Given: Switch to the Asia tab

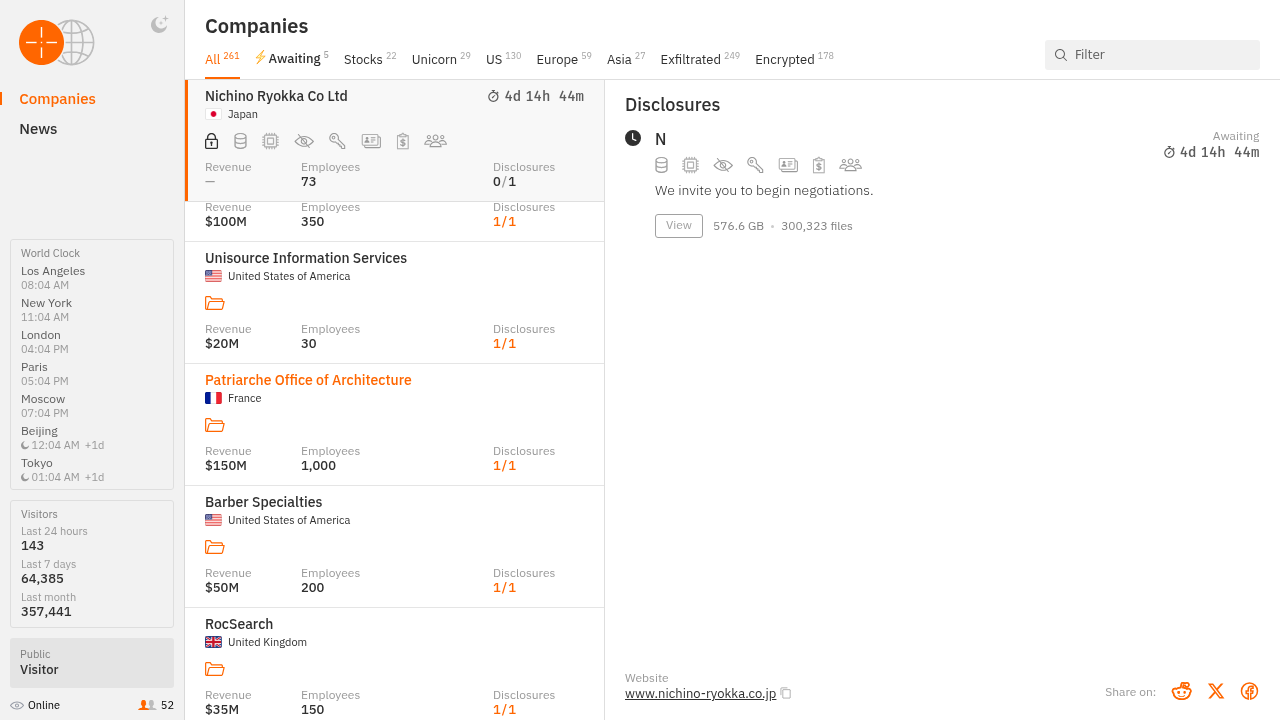Looking at the screenshot, I should 626,58.
